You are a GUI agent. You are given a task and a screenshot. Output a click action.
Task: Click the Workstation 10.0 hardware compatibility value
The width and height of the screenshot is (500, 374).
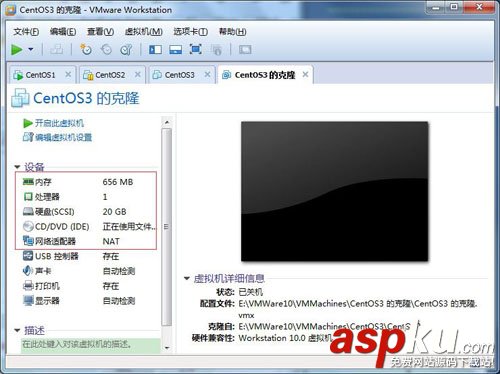click(285, 338)
